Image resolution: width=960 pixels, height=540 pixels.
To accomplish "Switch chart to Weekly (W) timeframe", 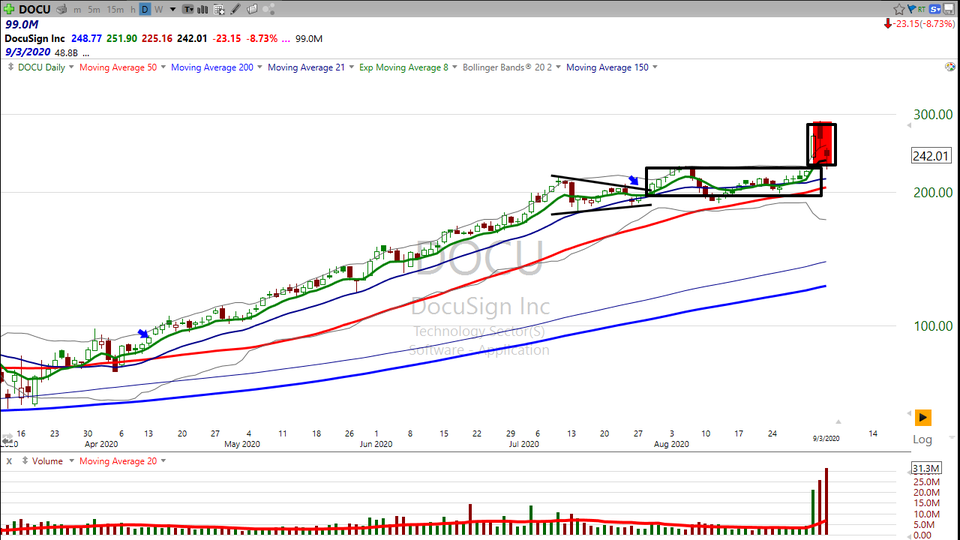I will 161,9.
